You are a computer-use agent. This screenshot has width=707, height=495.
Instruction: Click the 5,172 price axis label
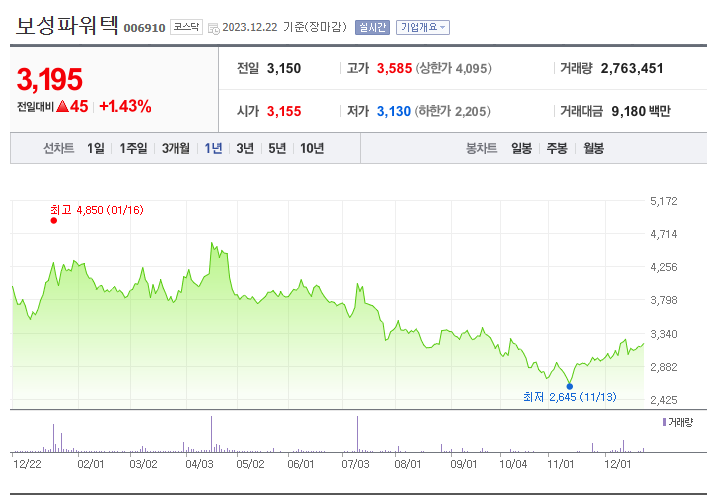pyautogui.click(x=663, y=201)
